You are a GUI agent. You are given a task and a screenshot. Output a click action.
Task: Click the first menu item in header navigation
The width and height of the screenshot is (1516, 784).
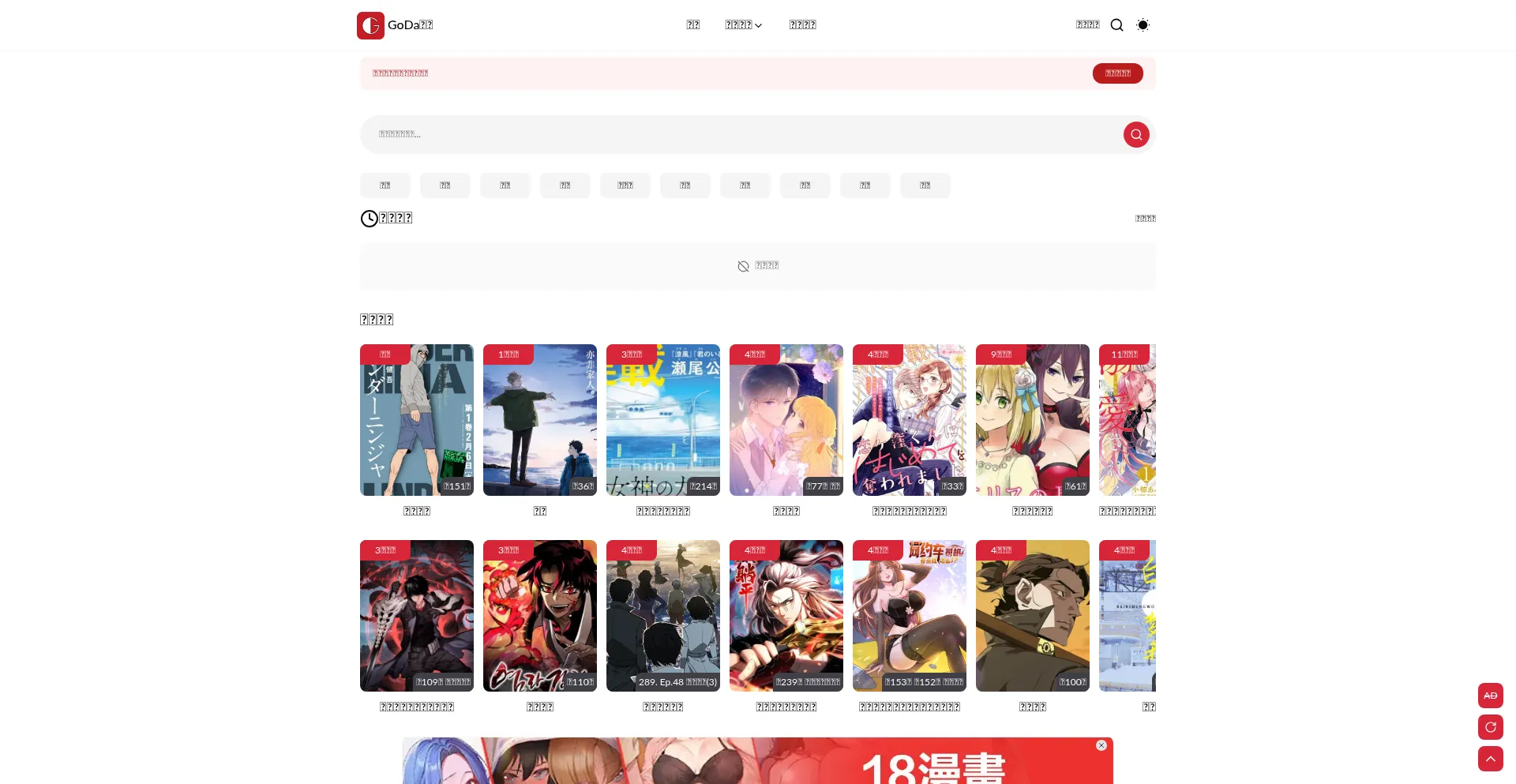click(692, 25)
